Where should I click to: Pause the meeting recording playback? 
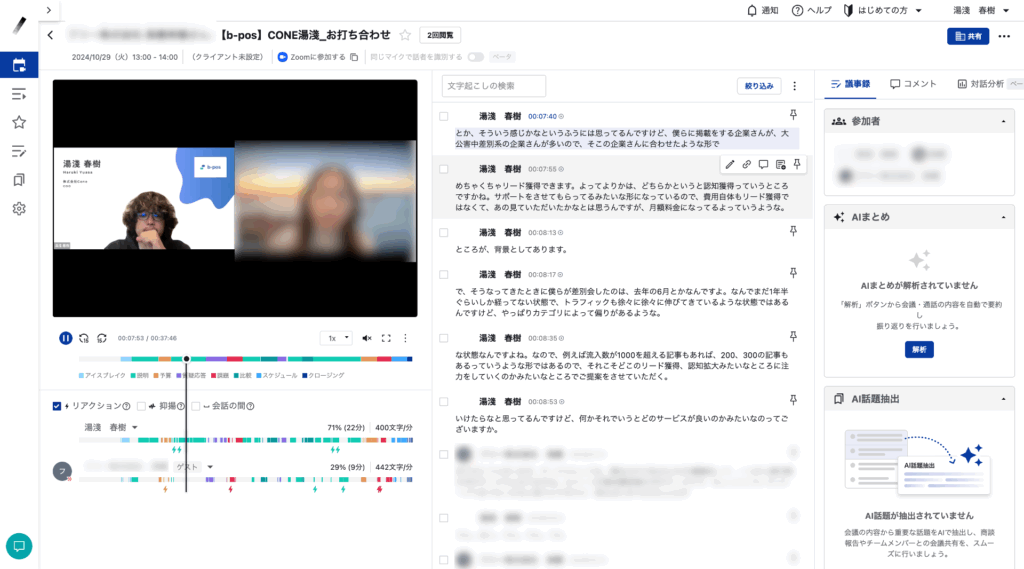tap(65, 338)
